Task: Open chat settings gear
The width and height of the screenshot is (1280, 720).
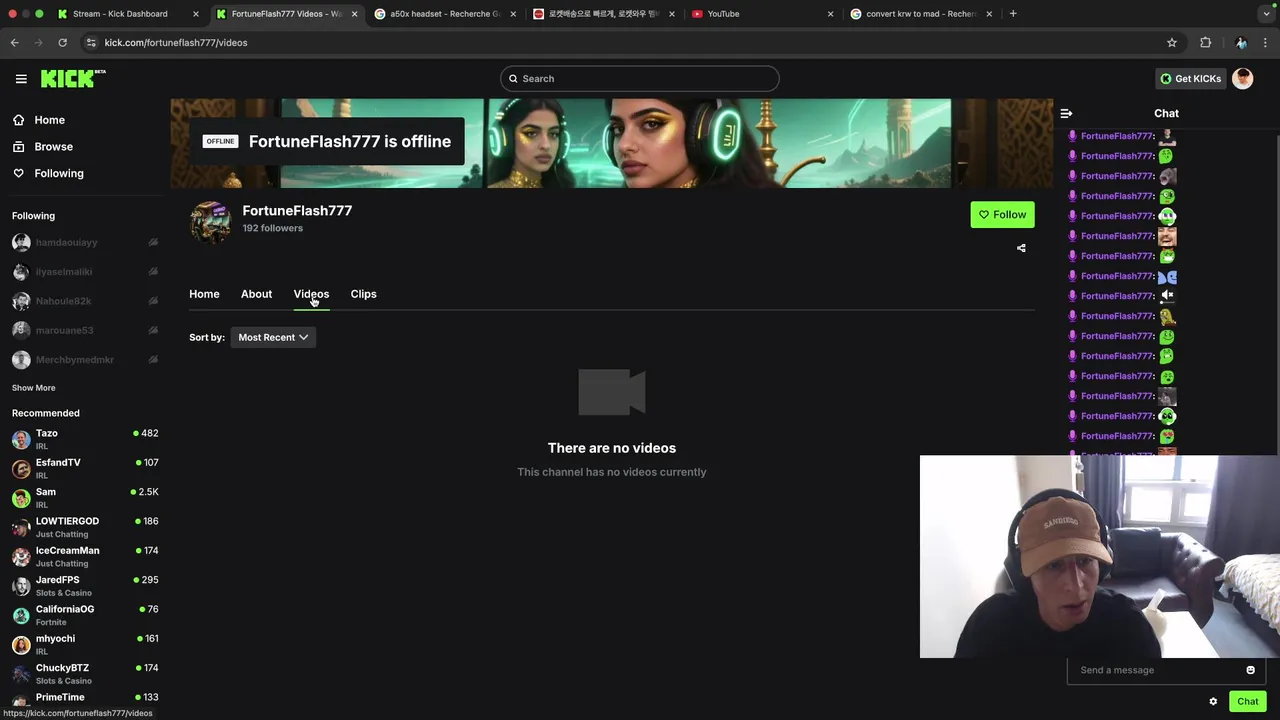Action: [1213, 702]
